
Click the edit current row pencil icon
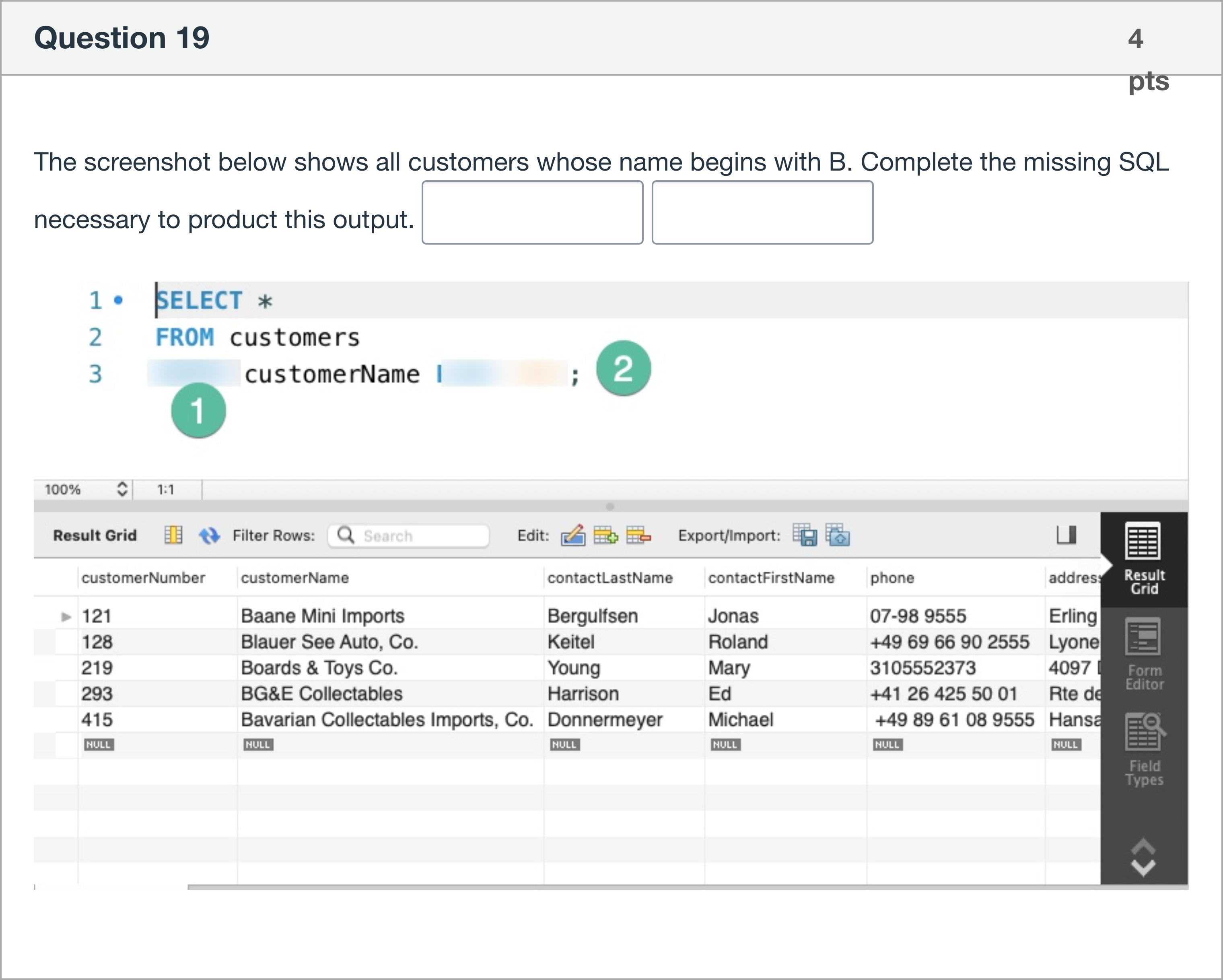coord(572,535)
